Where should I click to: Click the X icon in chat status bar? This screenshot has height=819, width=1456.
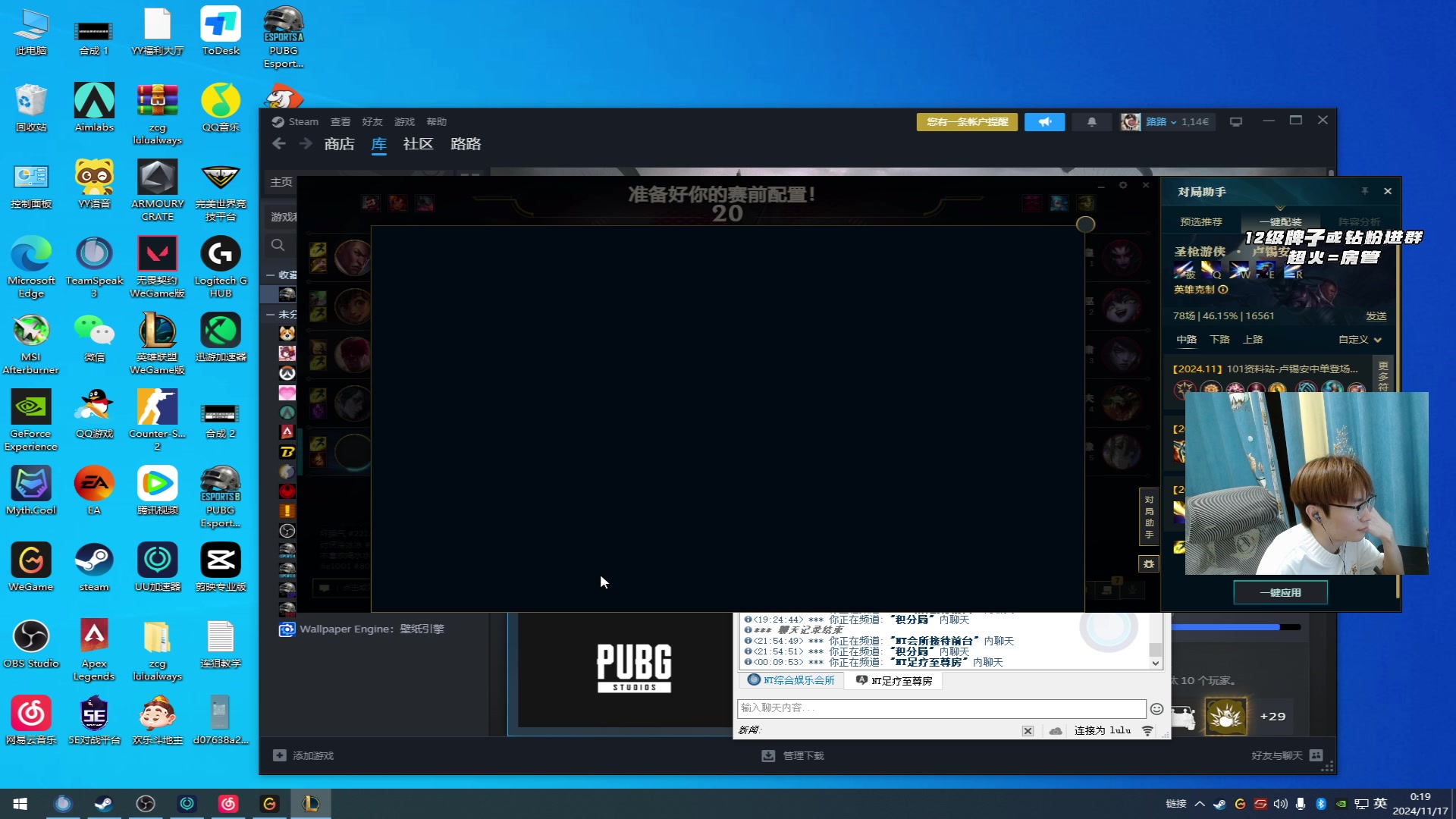(x=1028, y=731)
